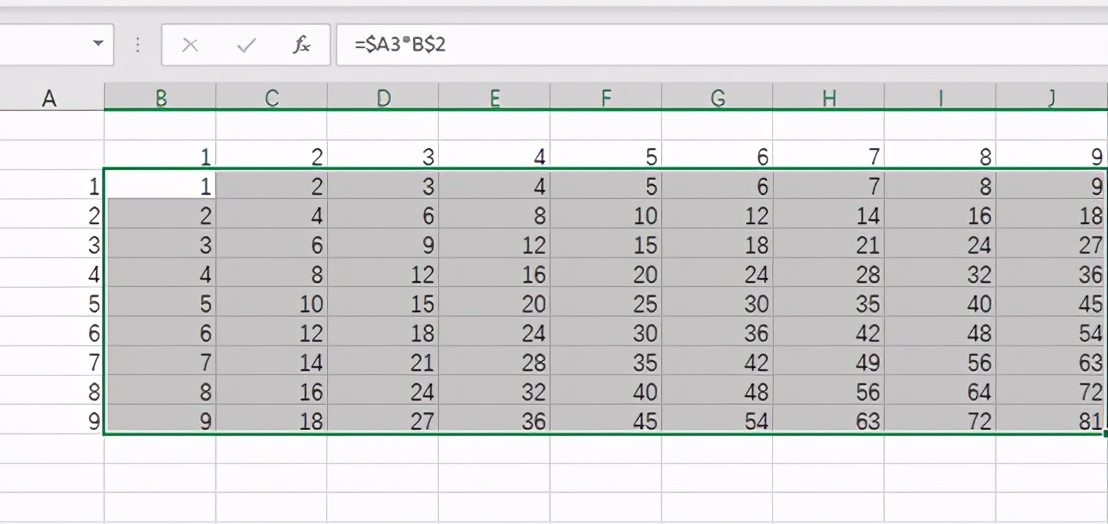This screenshot has width=1108, height=524.
Task: Select the cell showing 9 in column D
Action: point(382,243)
